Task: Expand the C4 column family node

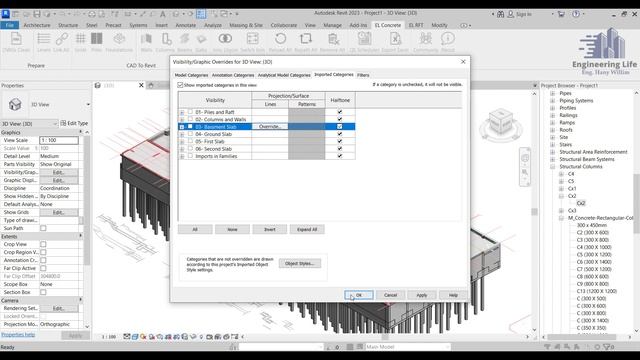Action: click(x=561, y=174)
